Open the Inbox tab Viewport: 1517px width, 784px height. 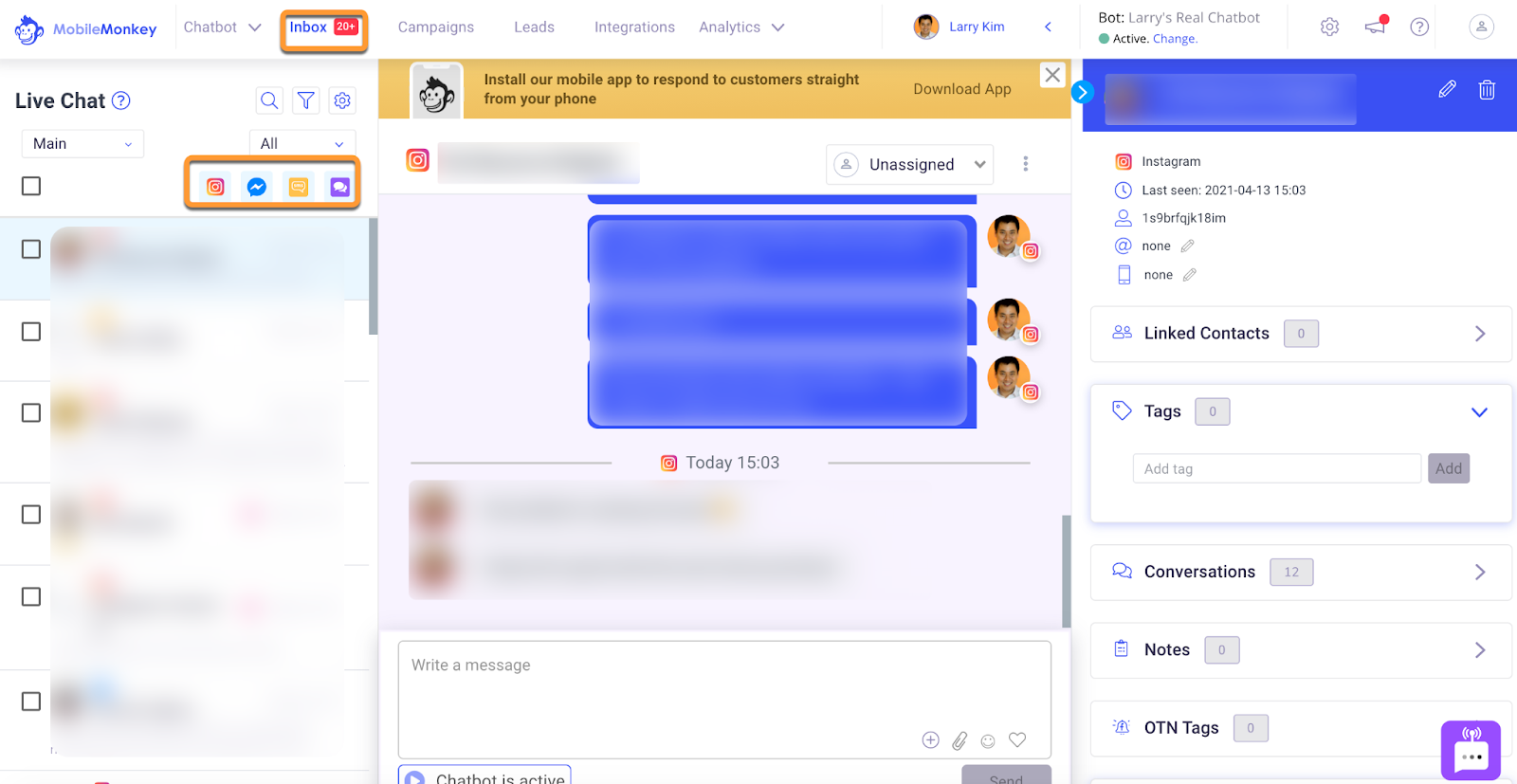tap(323, 27)
